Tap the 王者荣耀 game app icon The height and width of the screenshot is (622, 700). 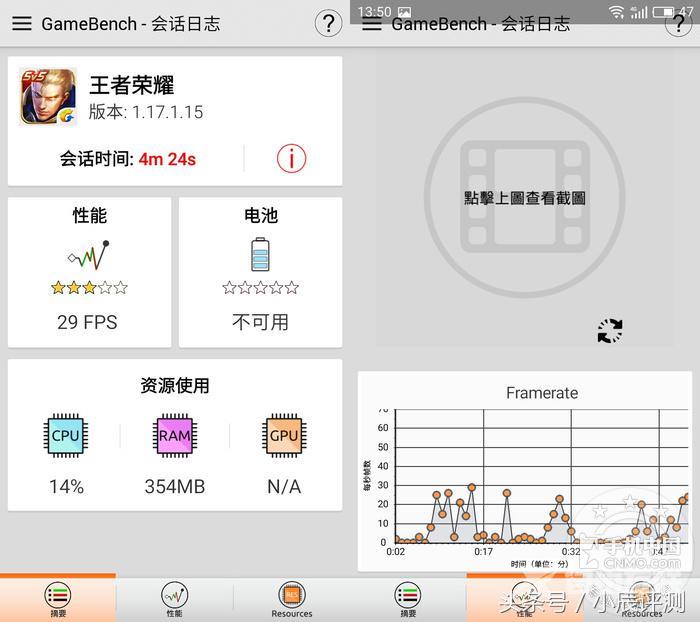(47, 97)
